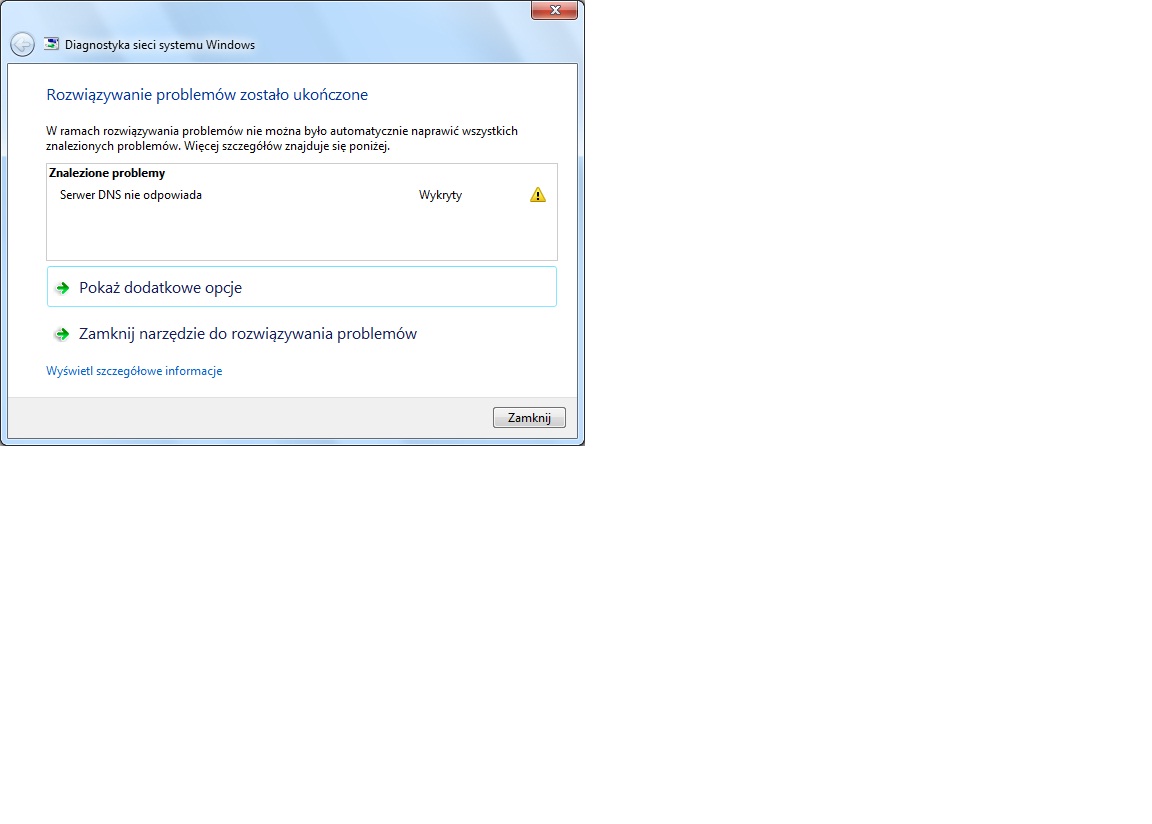
Task: Click the Windows Network Diagnostics title icon
Action: (51, 44)
